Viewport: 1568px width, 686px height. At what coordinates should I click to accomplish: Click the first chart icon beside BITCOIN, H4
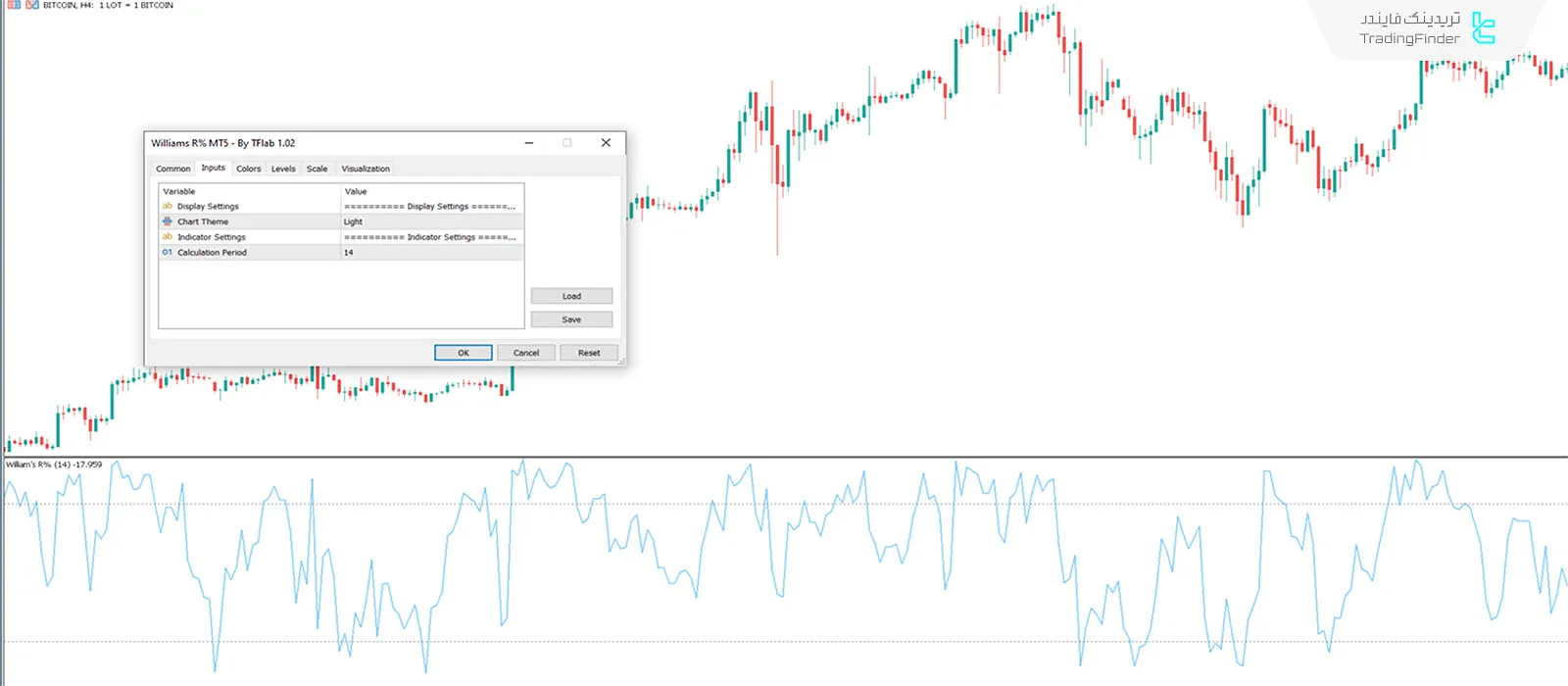[15, 5]
